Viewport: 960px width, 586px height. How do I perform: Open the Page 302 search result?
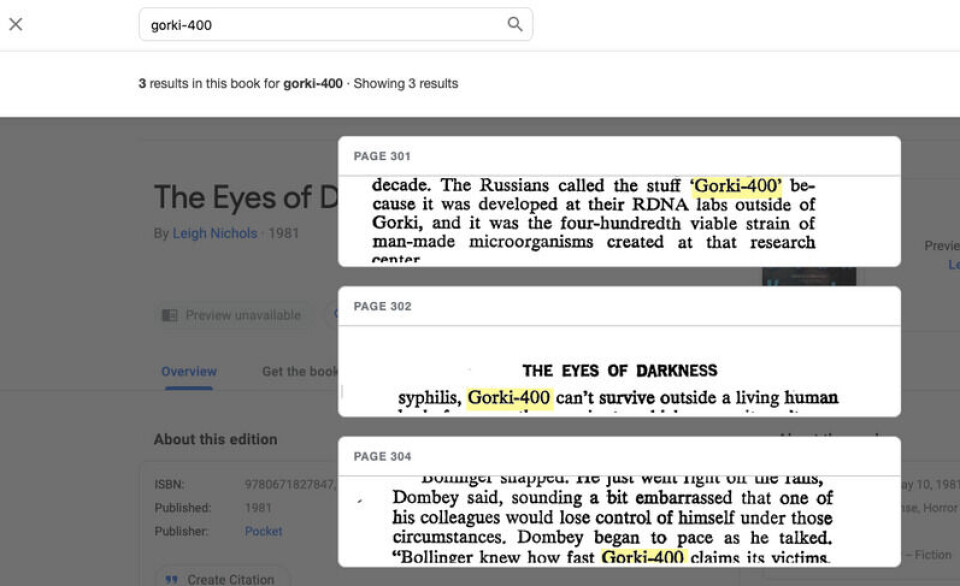(x=618, y=370)
